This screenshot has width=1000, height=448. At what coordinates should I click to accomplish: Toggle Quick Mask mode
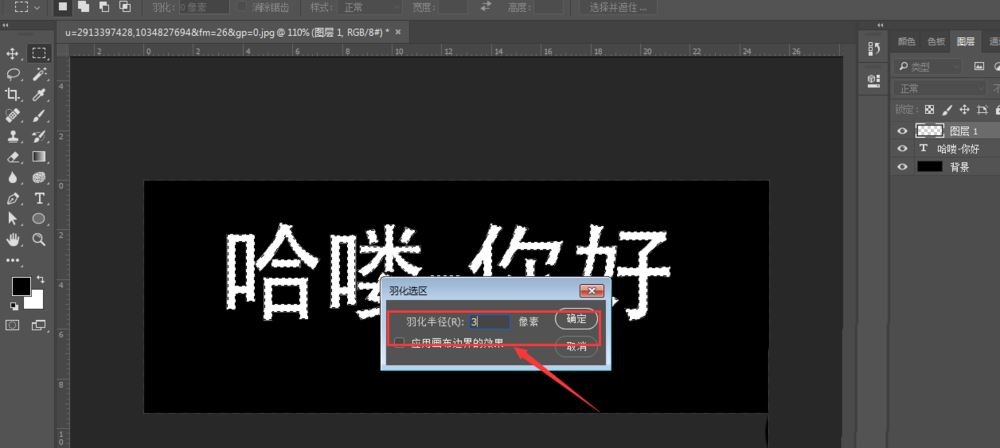12,325
